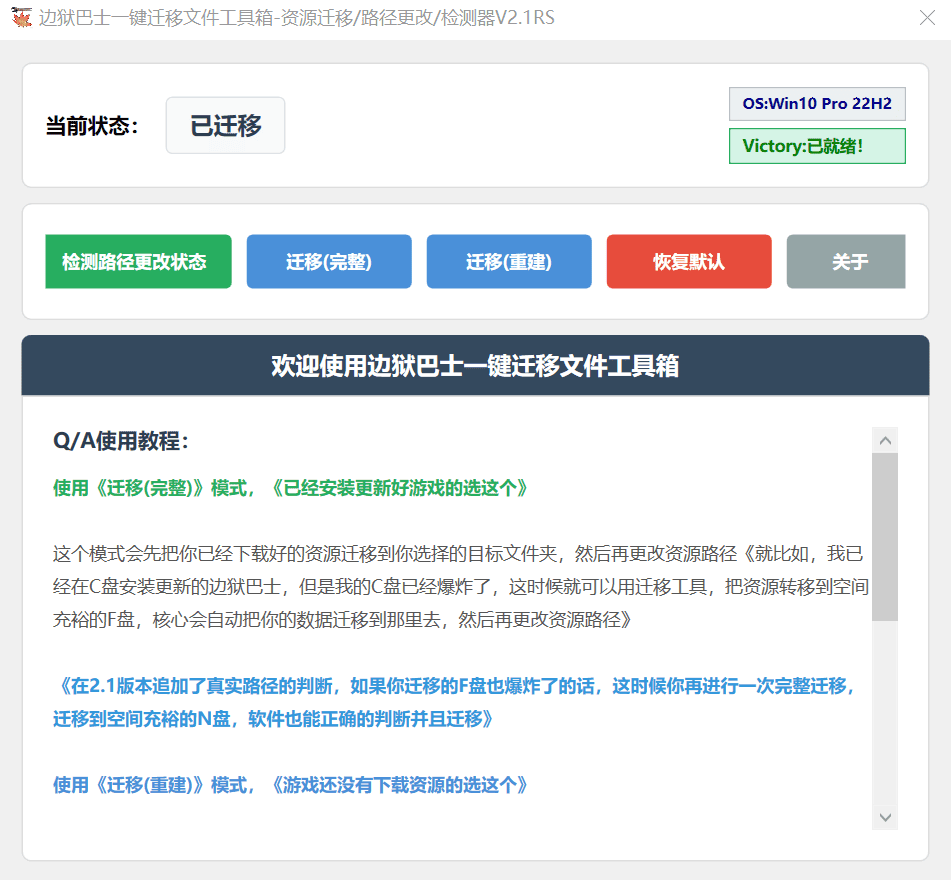951x880 pixels.
Task: Click the 欢迎使用边狱巴士 header banner
Action: (x=475, y=366)
